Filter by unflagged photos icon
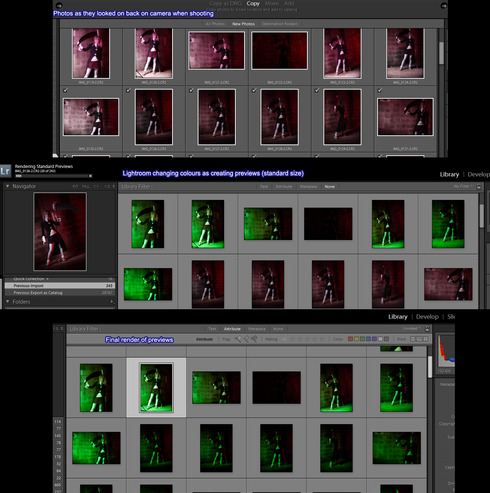 point(246,339)
